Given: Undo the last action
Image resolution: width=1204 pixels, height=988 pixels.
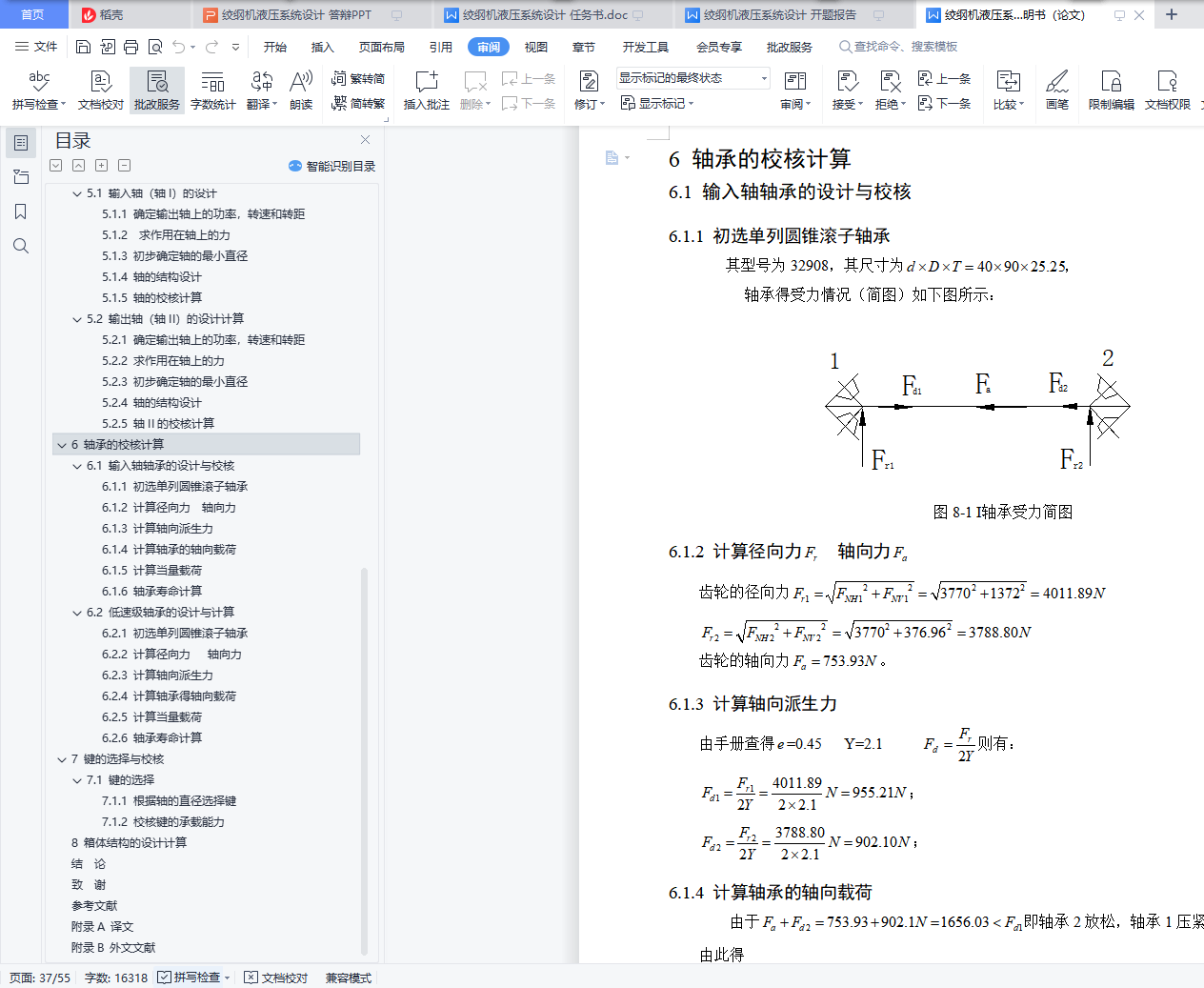Looking at the screenshot, I should [x=178, y=47].
